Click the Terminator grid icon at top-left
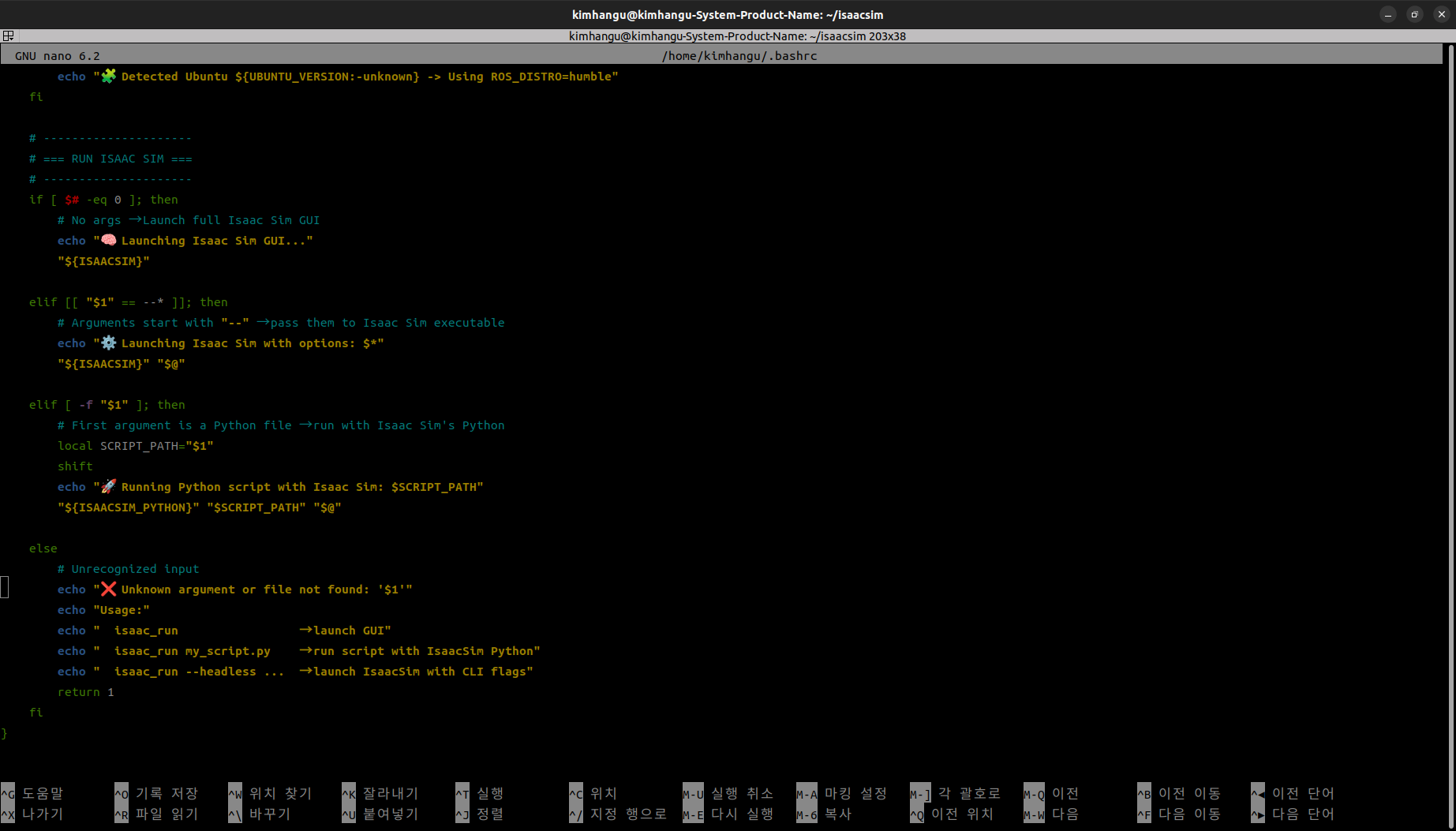The height and width of the screenshot is (831, 1456). click(8, 36)
